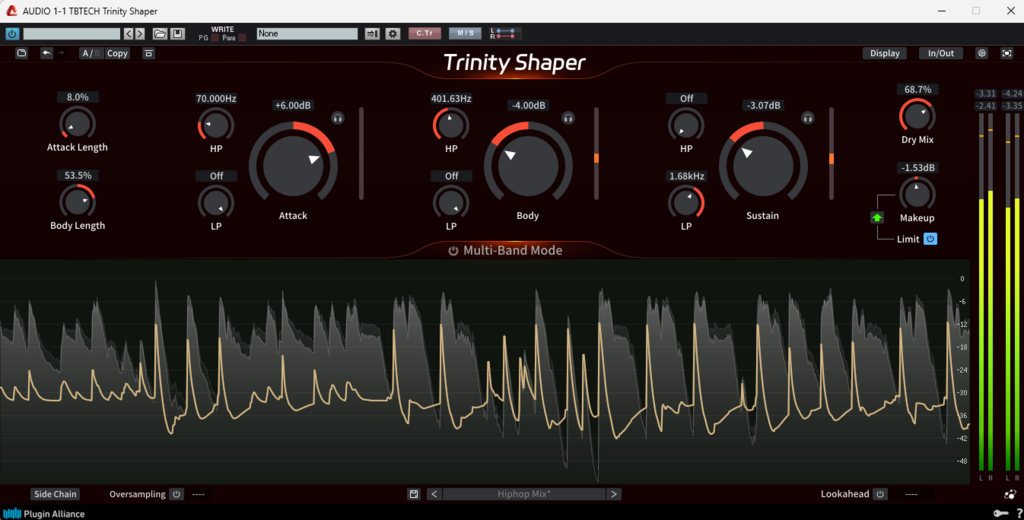Viewport: 1024px width, 520px height.
Task: Click the Body Length knob
Action: (x=77, y=201)
